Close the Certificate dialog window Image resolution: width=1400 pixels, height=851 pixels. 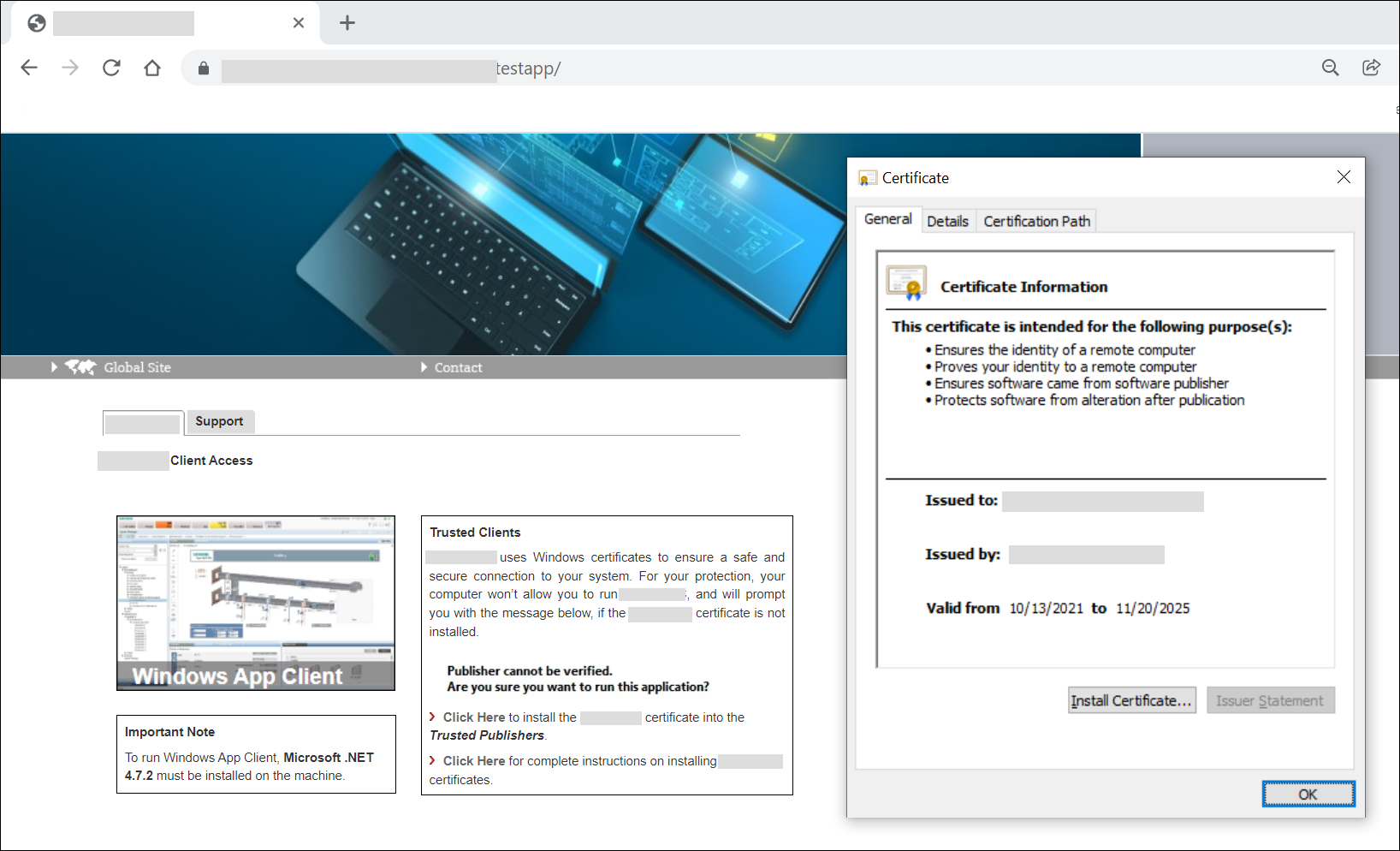pos(1344,177)
